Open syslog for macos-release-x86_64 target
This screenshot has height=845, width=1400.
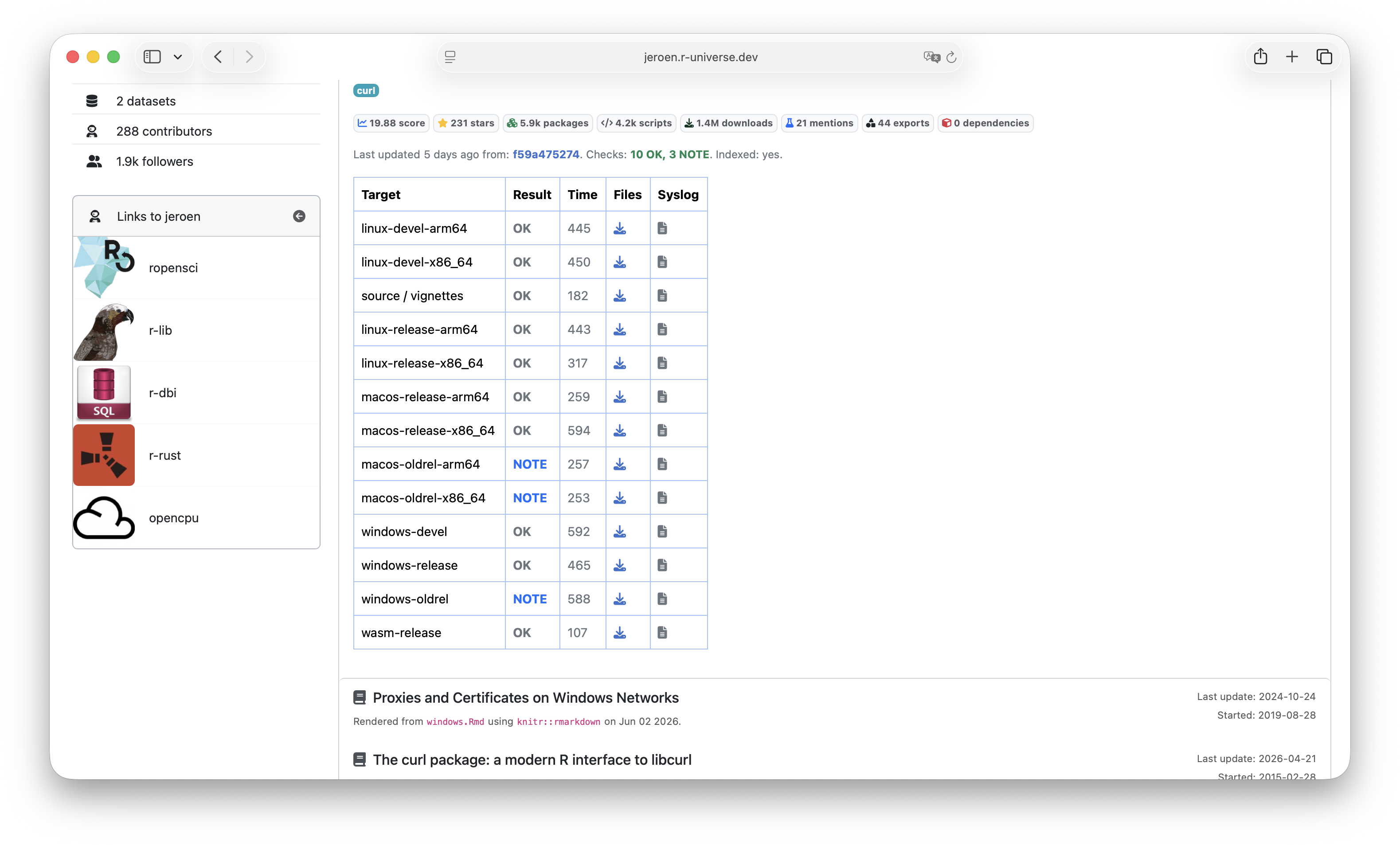pyautogui.click(x=662, y=431)
